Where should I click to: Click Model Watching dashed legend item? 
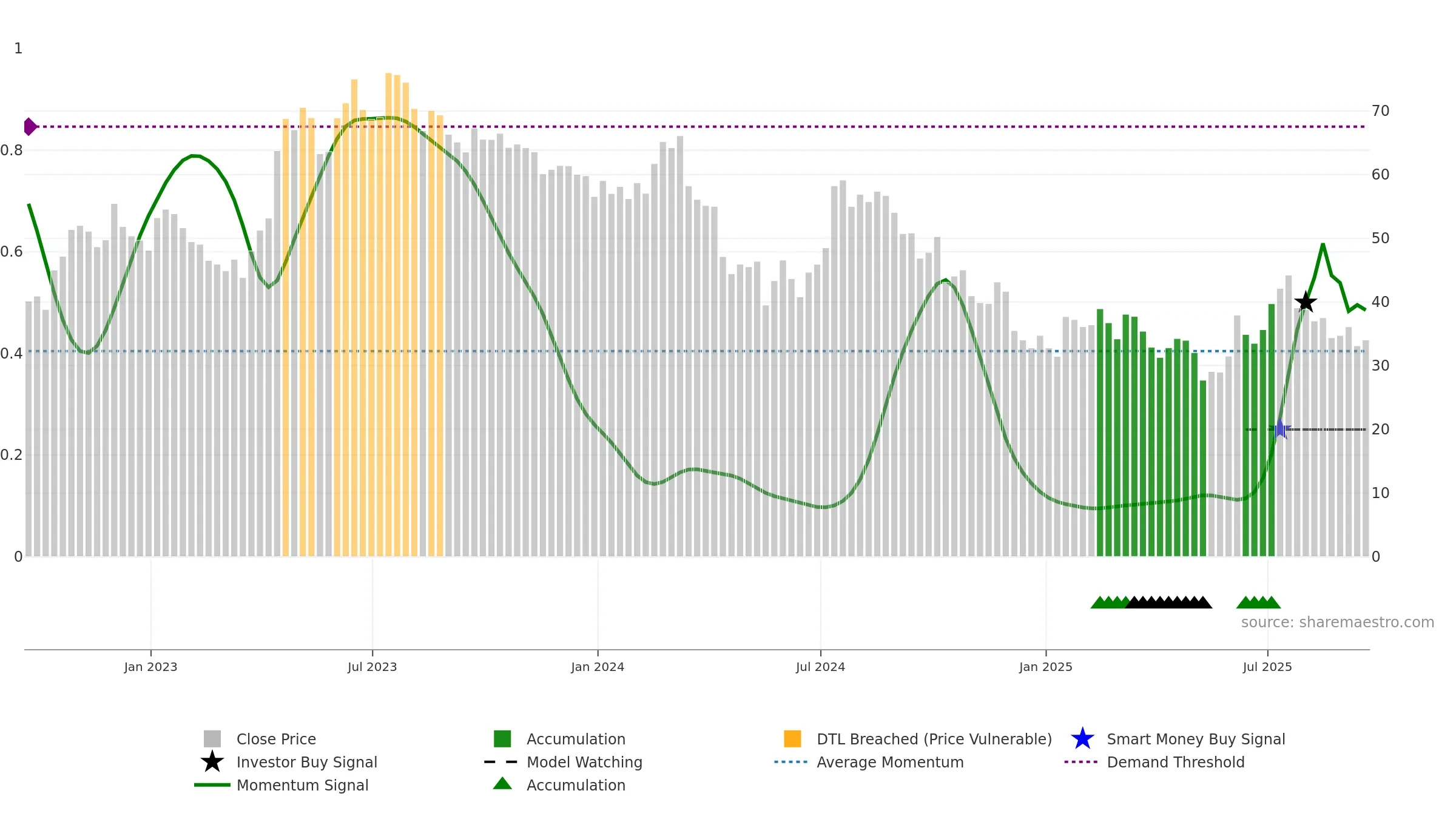tap(564, 762)
